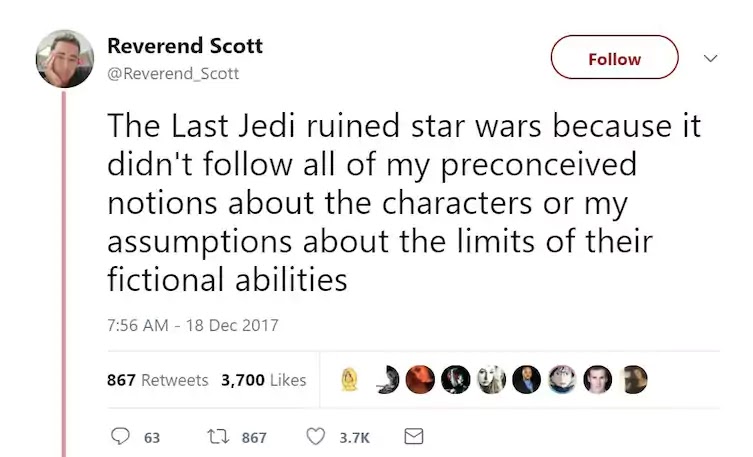The width and height of the screenshot is (753, 457).
Task: Click the yellow egg-shaped liker avatar
Action: (350, 380)
